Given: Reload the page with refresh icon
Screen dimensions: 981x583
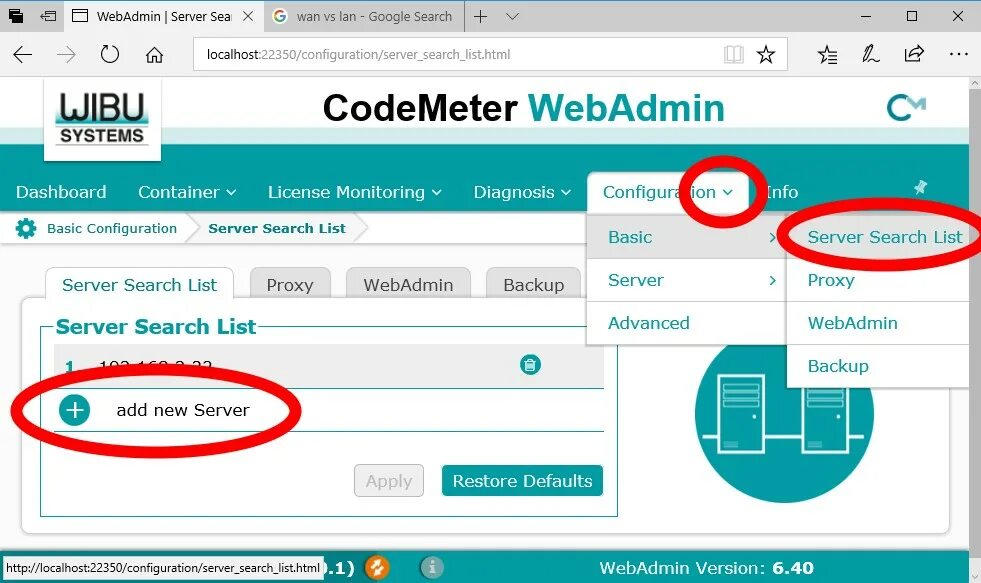Looking at the screenshot, I should 110,54.
